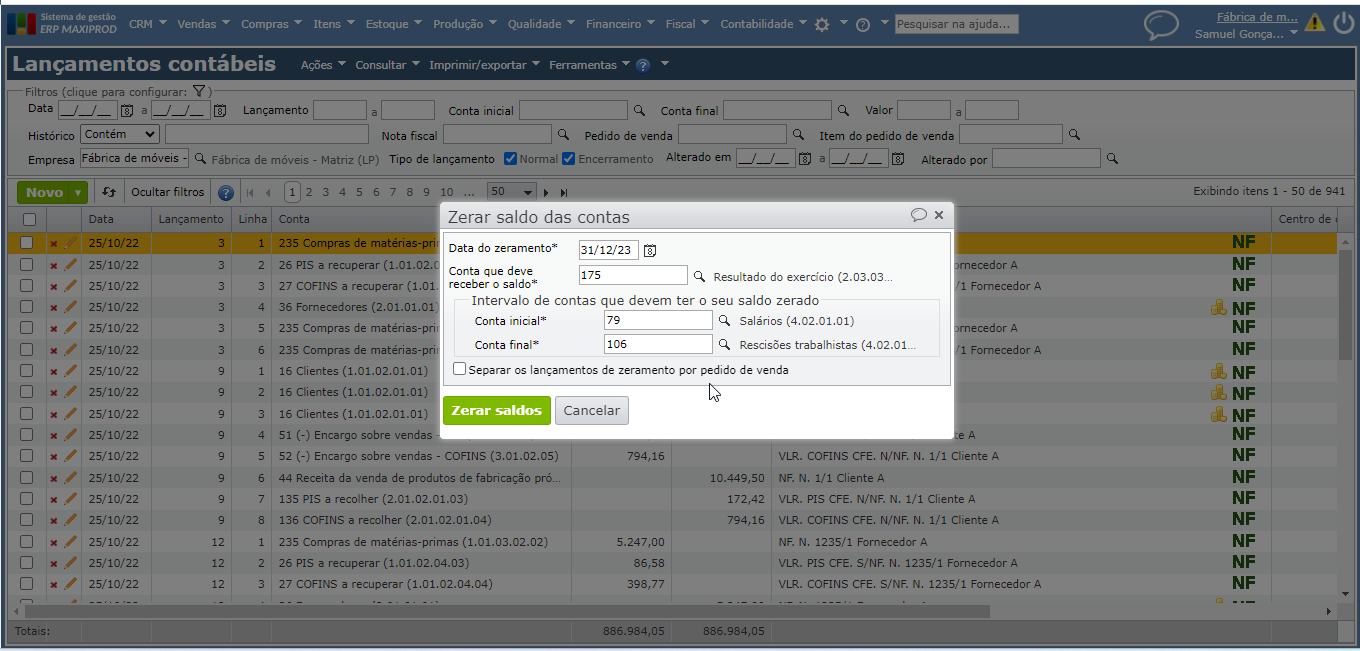
Task: Open the Contabilidade top menu
Action: [764, 24]
